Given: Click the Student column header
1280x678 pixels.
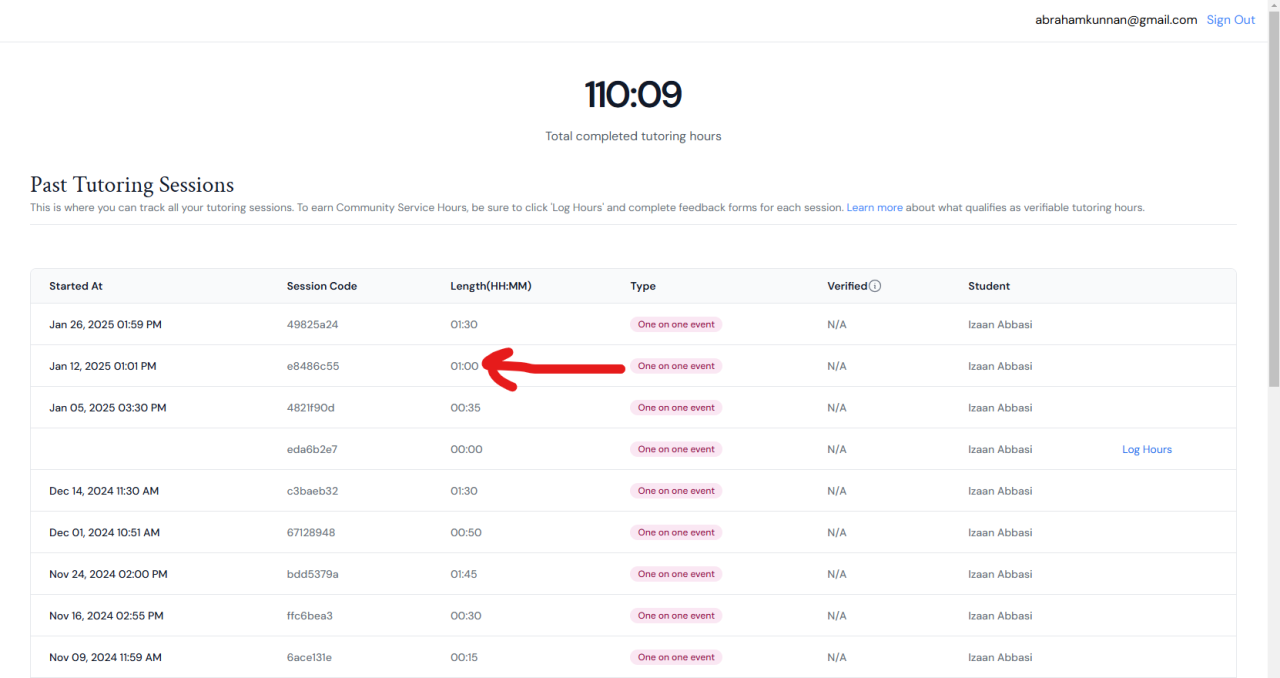Looking at the screenshot, I should (988, 286).
